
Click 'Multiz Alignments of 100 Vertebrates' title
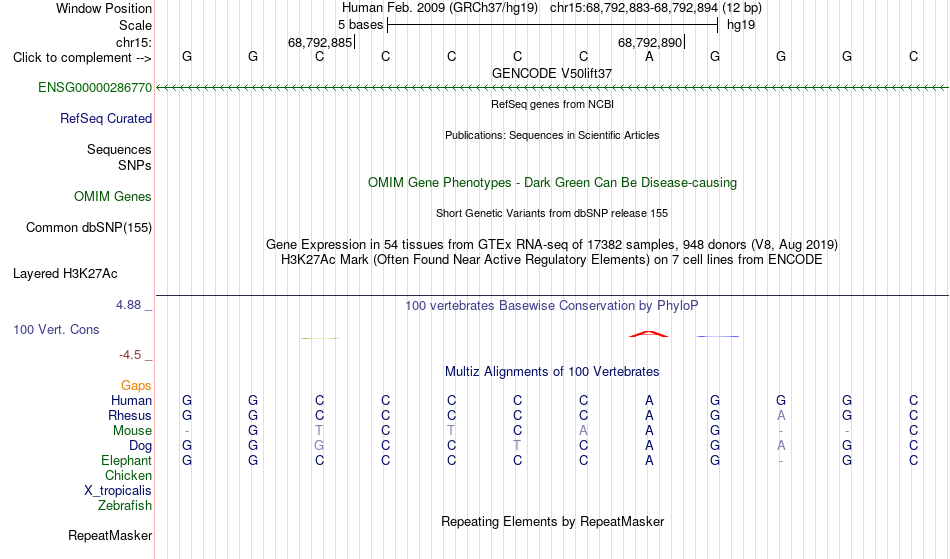(552, 372)
